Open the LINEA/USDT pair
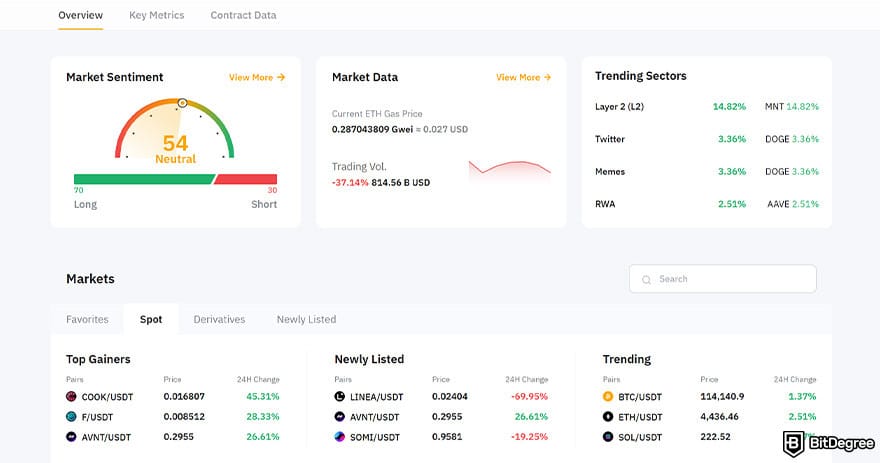This screenshot has height=463, width=880. 377,397
